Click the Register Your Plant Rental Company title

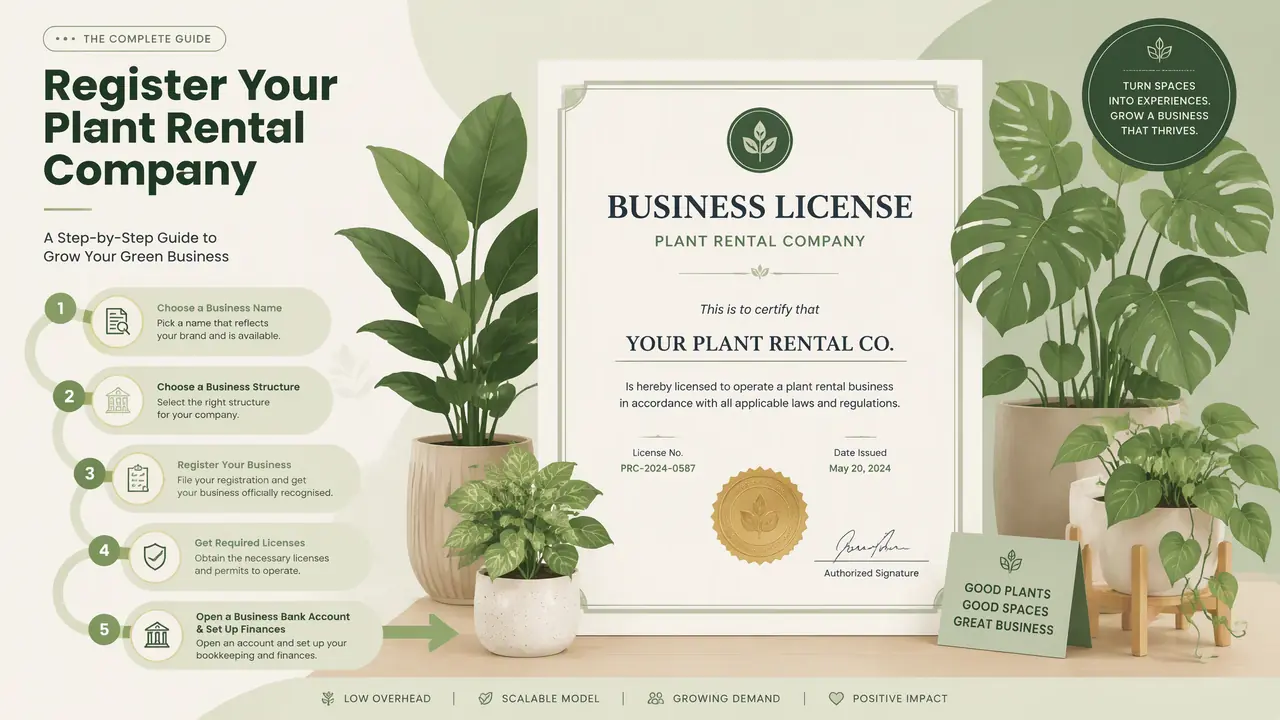[191, 128]
